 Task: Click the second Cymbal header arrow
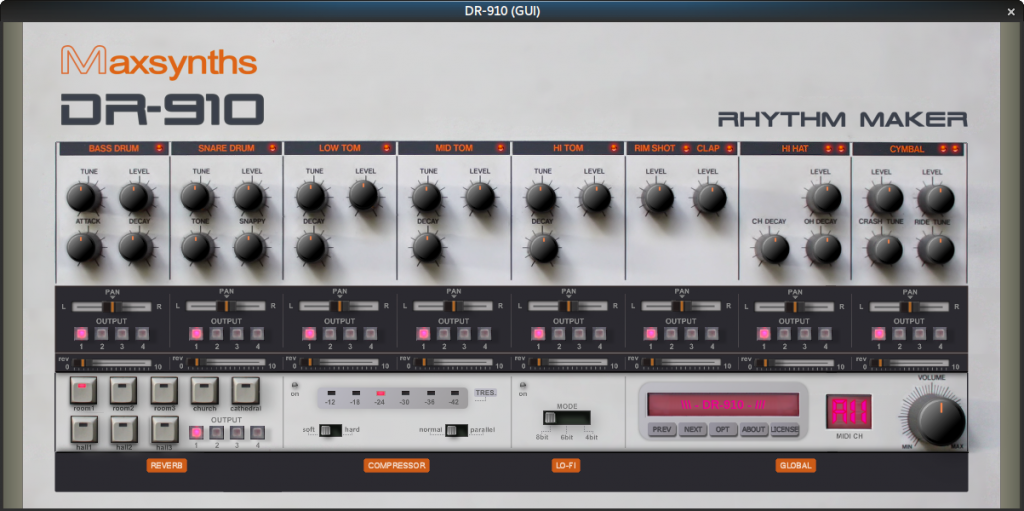coord(955,149)
